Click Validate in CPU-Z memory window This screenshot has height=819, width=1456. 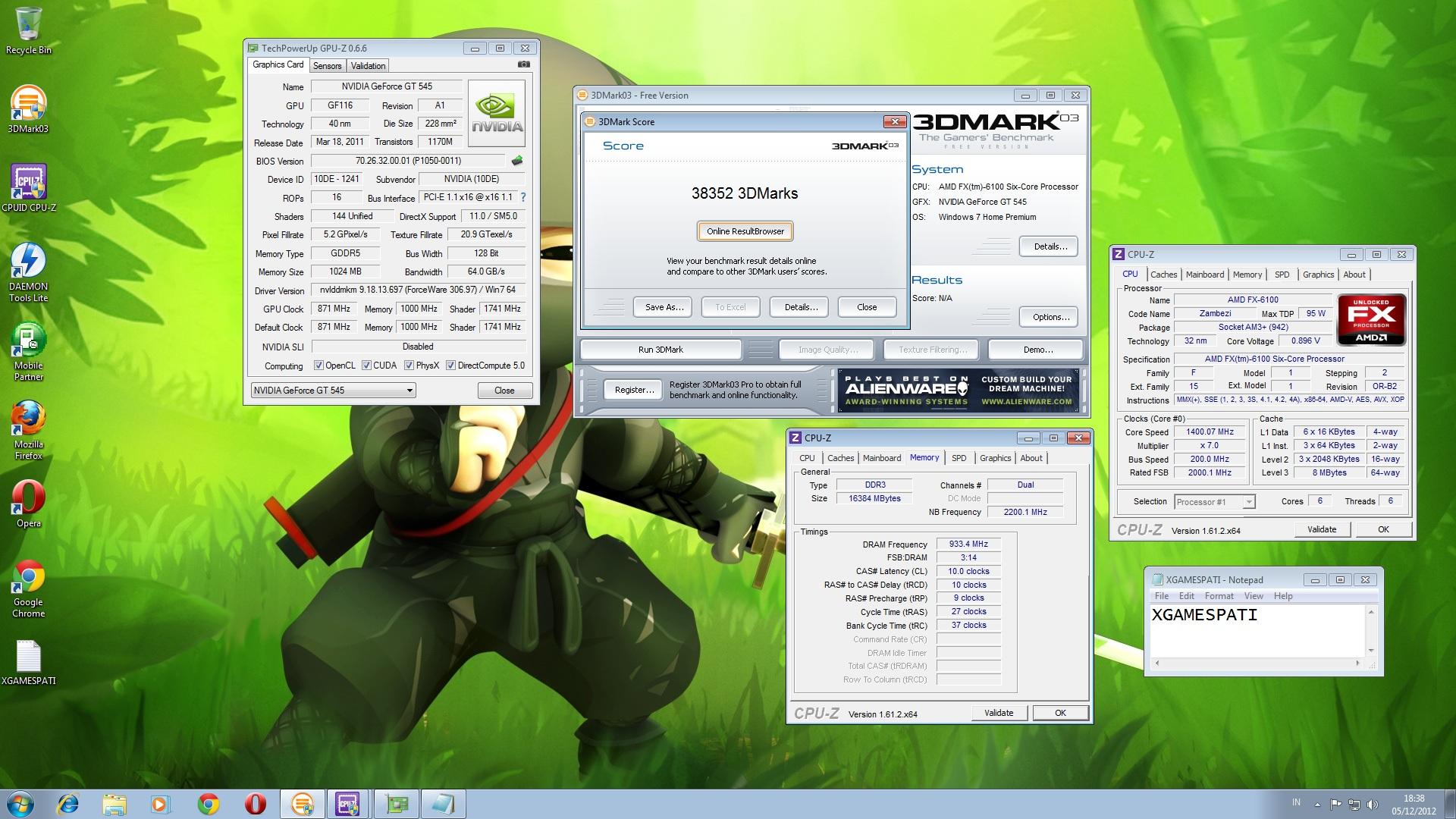point(998,713)
